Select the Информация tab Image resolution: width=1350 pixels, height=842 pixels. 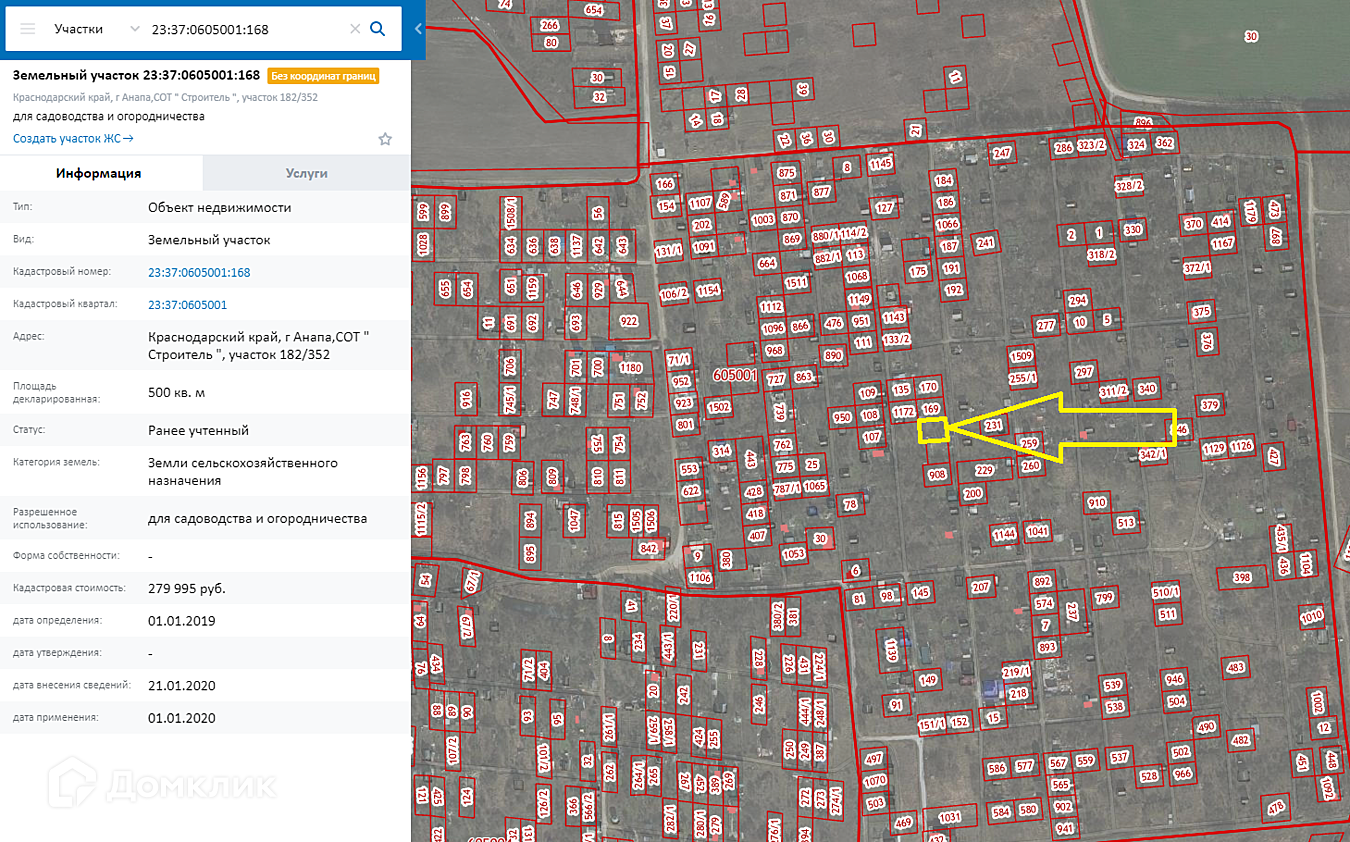[x=99, y=173]
